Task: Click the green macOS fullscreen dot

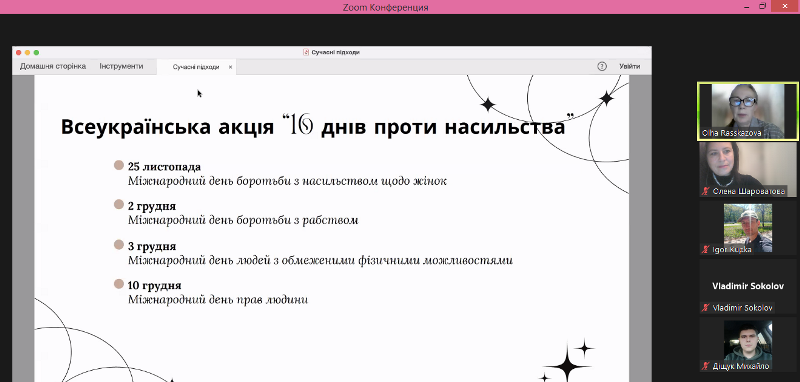Action: coord(36,52)
